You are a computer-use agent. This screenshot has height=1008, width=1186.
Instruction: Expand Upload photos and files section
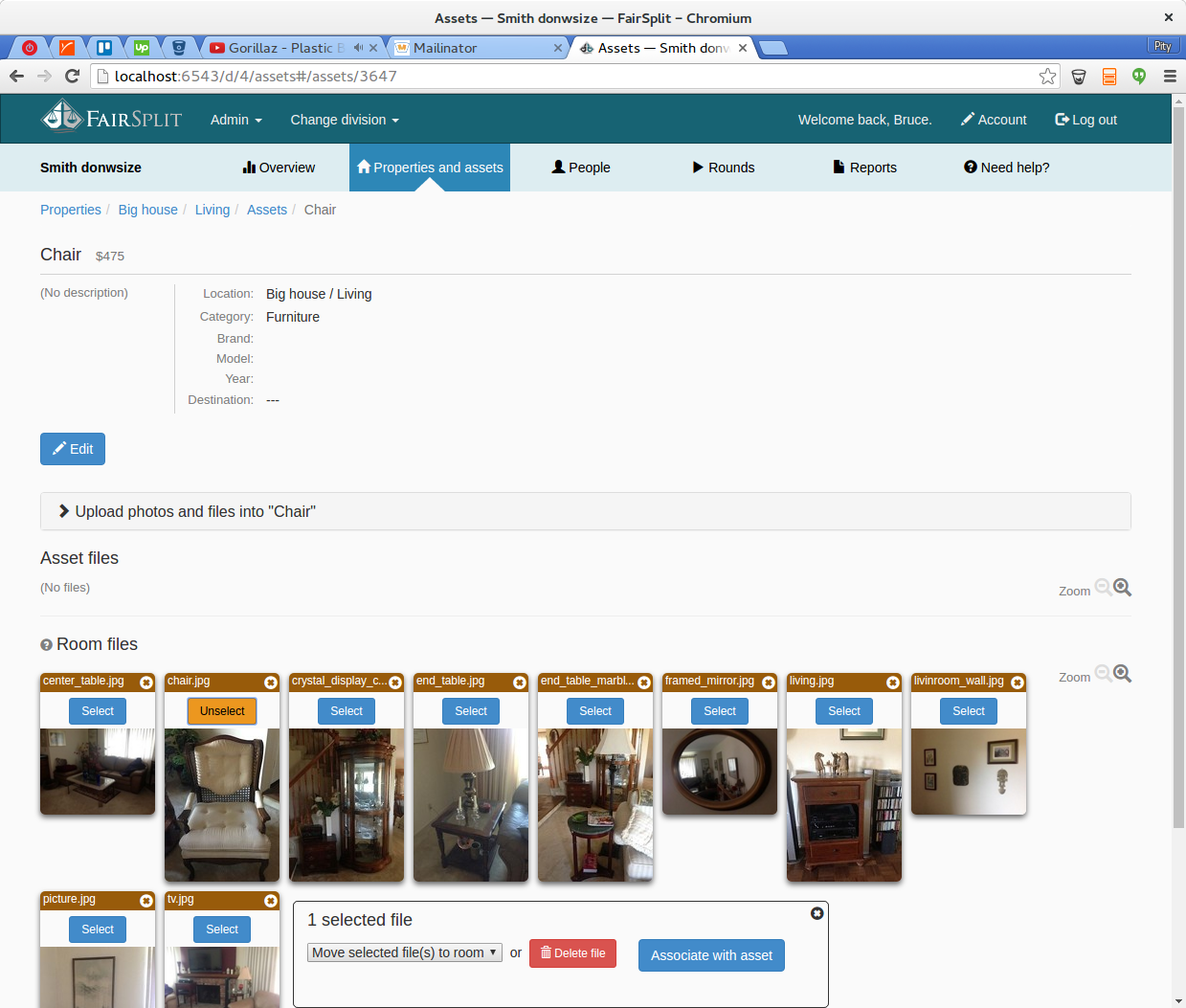tap(586, 511)
